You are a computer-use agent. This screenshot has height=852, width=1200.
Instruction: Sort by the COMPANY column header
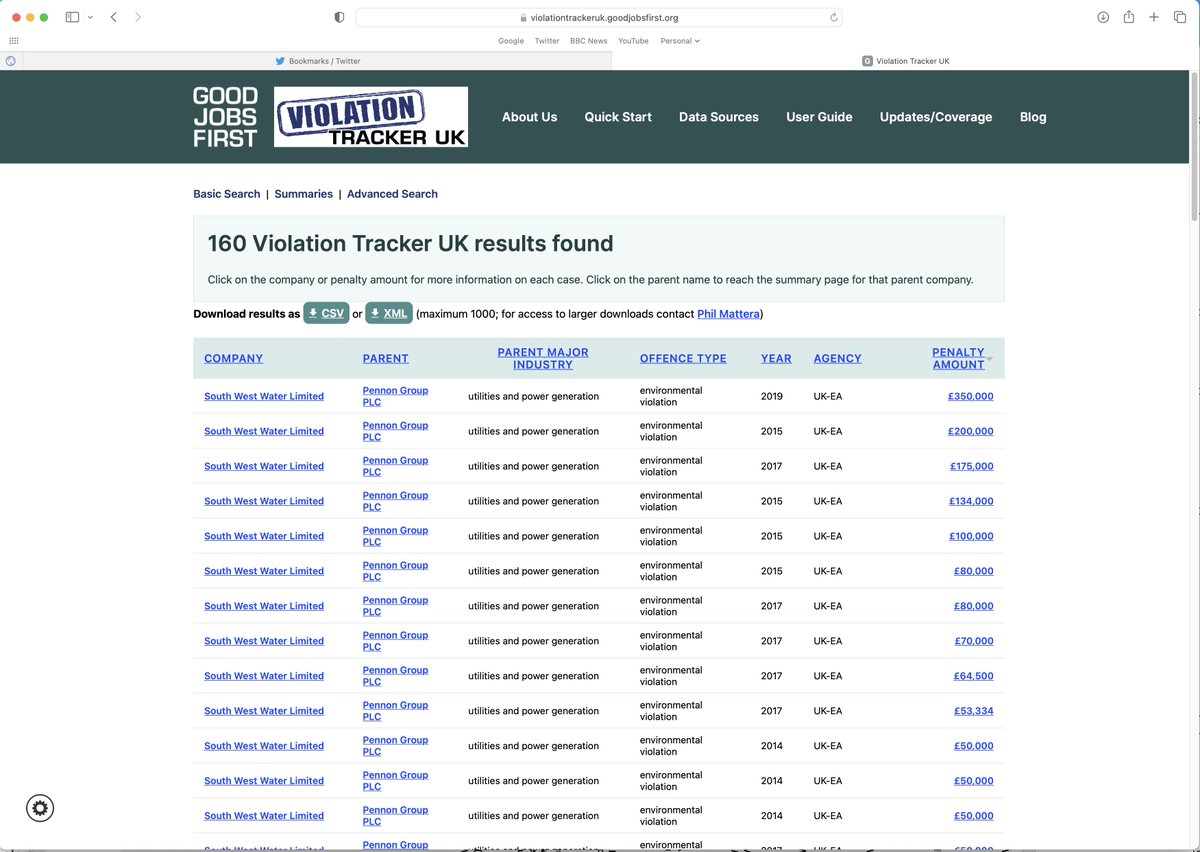(x=233, y=358)
